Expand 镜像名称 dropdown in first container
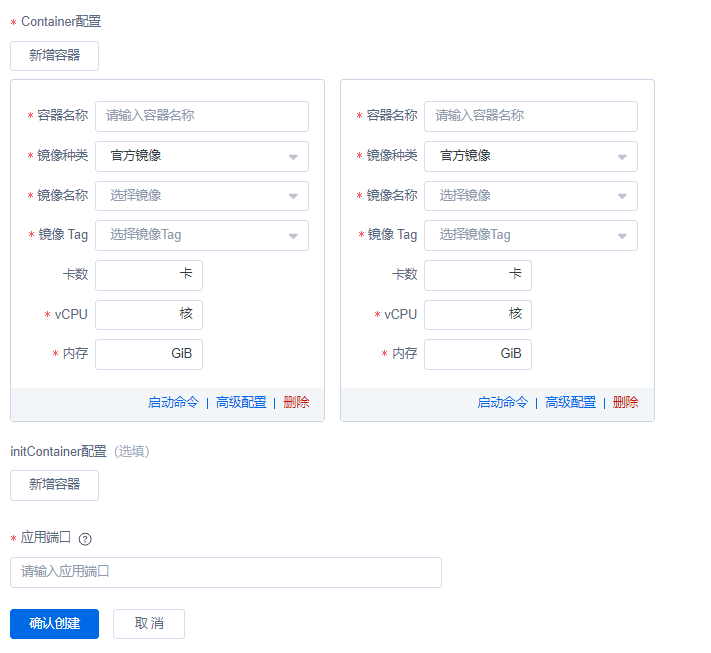Image resolution: width=711 pixels, height=653 pixels. pyautogui.click(x=201, y=196)
